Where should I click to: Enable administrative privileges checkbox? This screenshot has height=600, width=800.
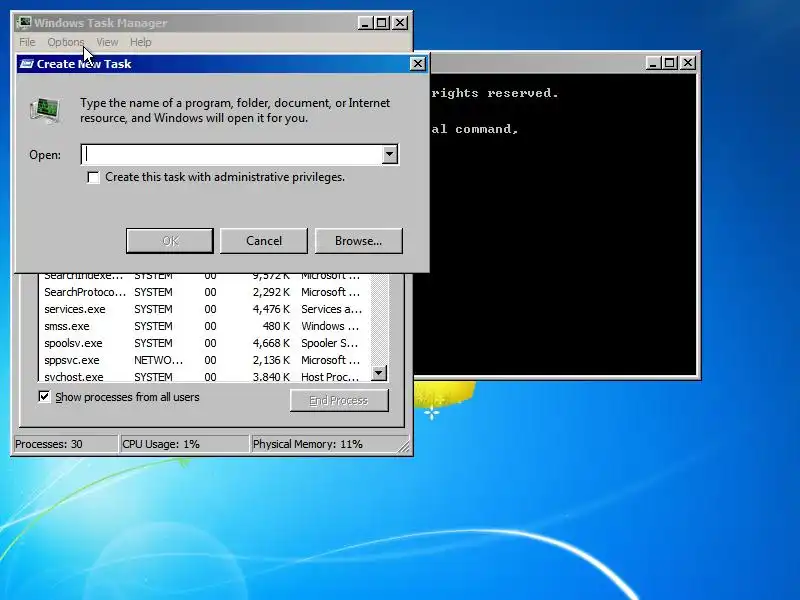[93, 177]
